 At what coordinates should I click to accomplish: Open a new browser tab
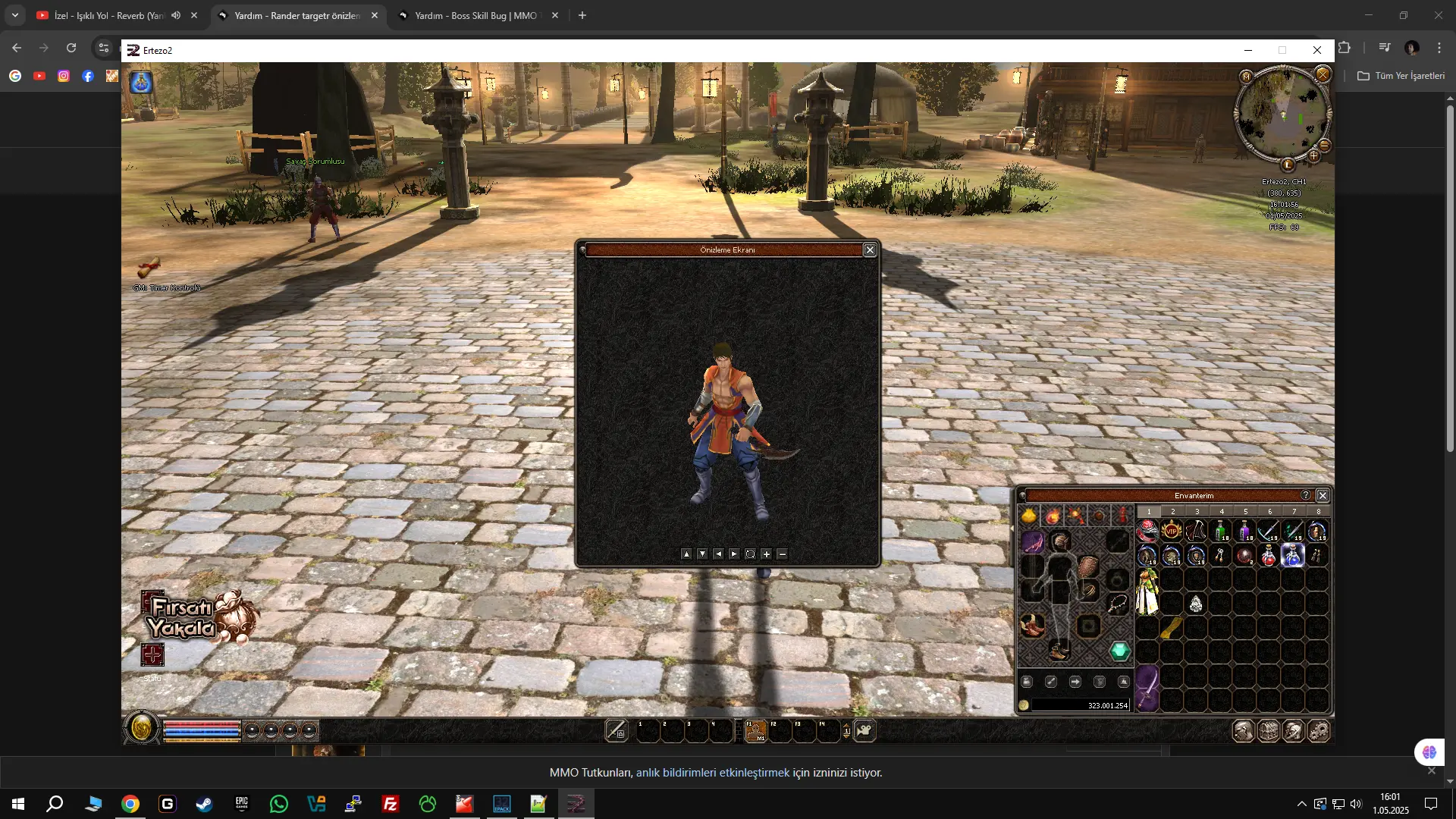tap(582, 15)
